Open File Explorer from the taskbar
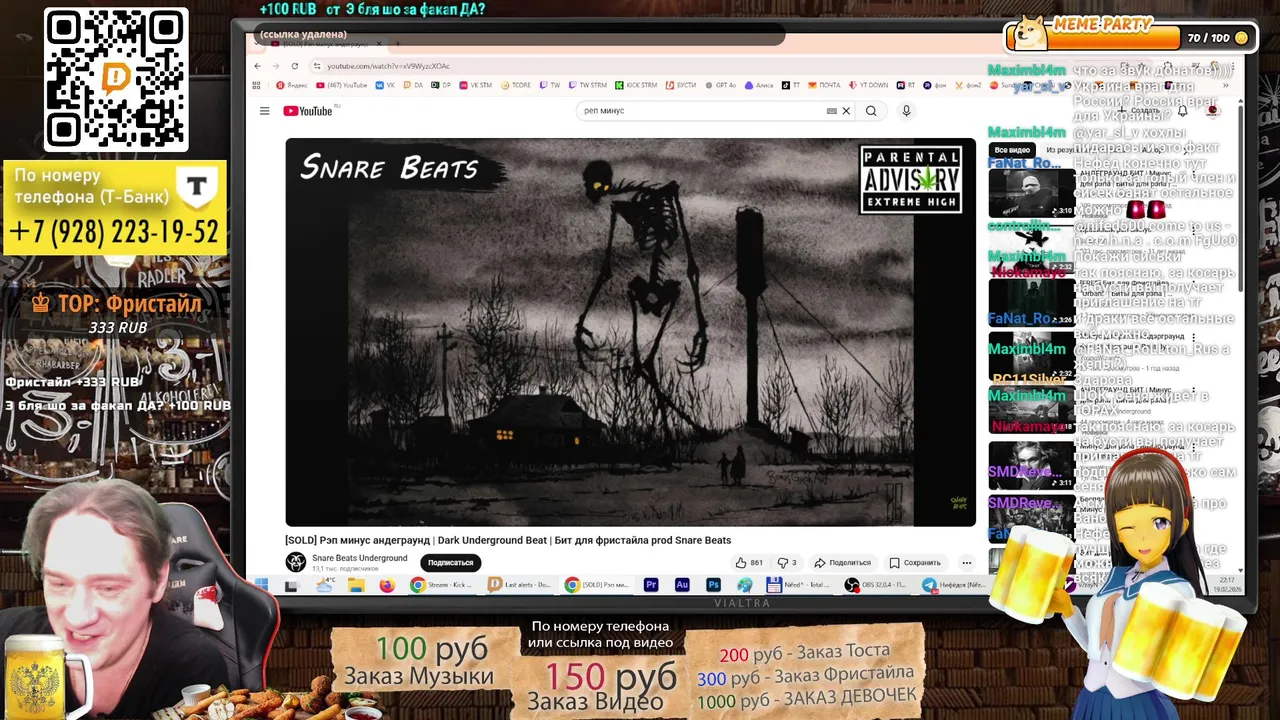This screenshot has height=720, width=1280. point(356,585)
